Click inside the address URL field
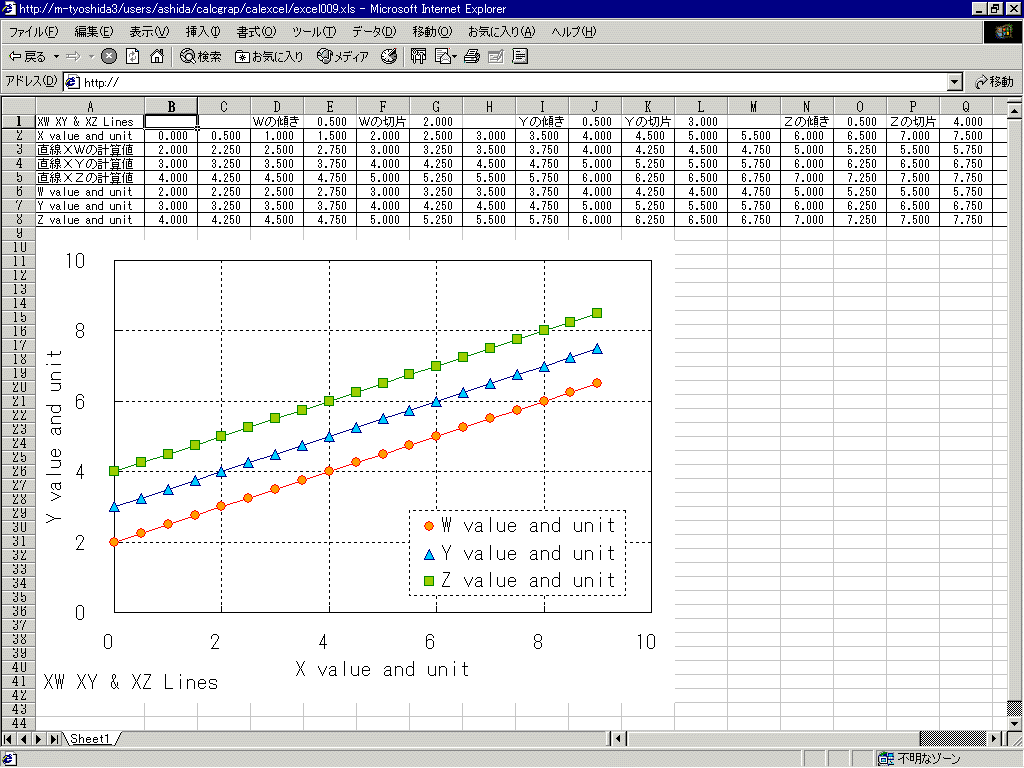The width and height of the screenshot is (1024, 768). (x=500, y=82)
